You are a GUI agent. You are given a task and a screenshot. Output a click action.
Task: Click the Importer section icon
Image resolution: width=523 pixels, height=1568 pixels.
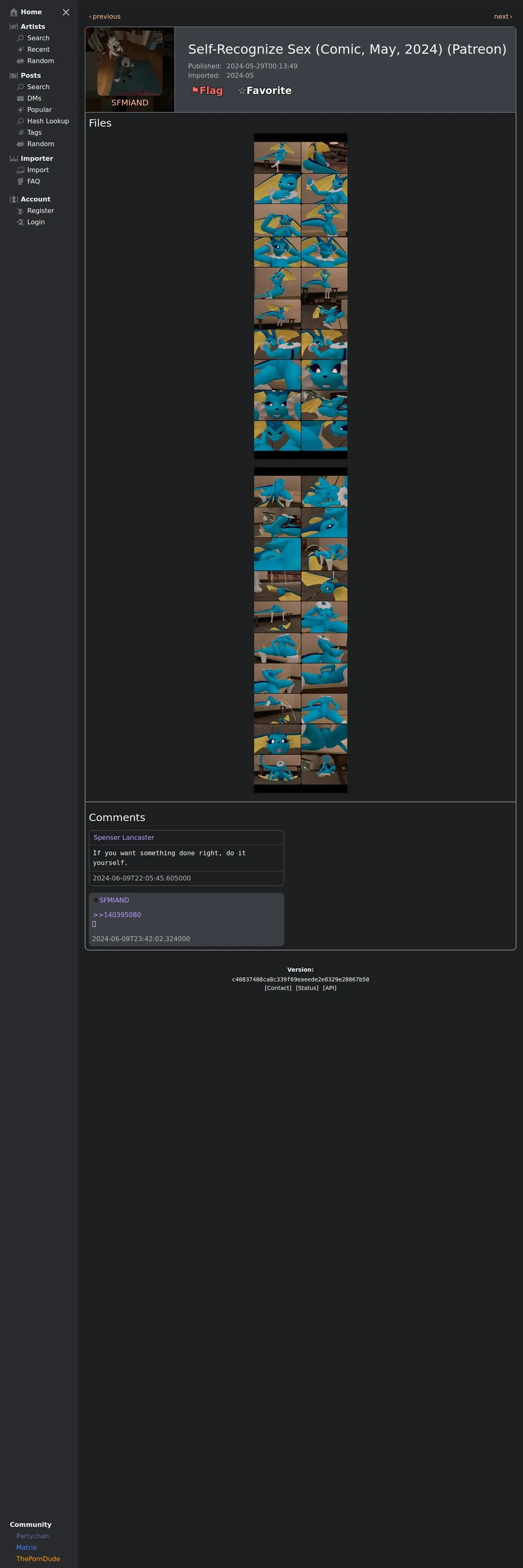14,159
